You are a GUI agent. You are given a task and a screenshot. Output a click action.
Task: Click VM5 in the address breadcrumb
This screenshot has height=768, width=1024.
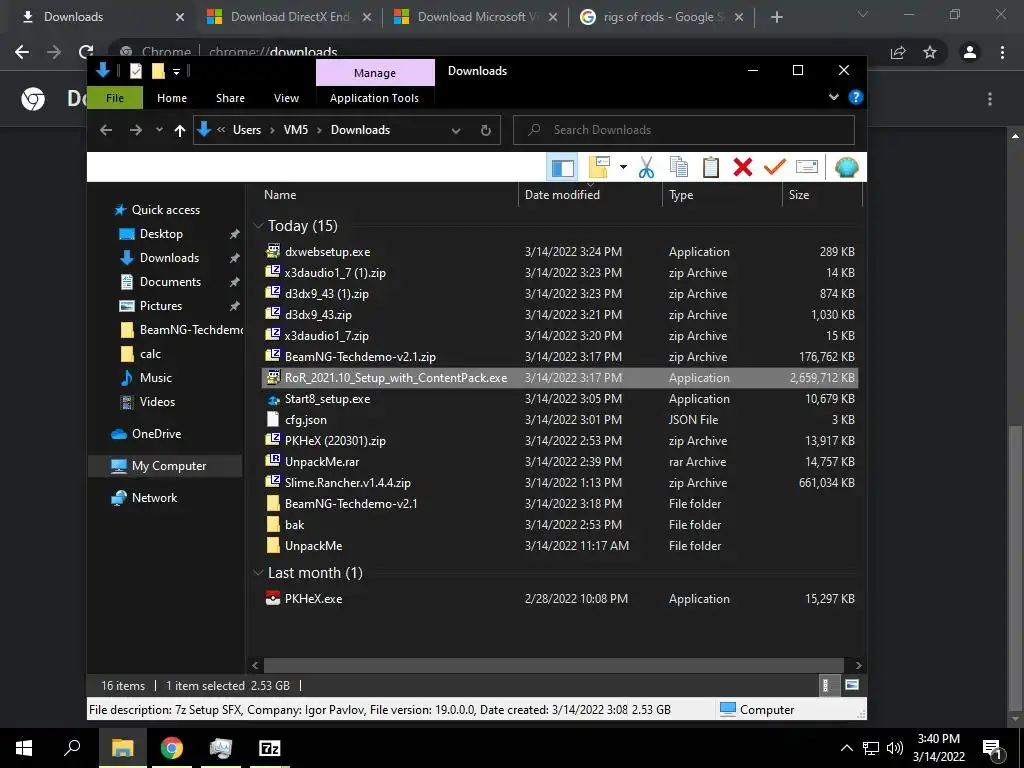point(296,130)
